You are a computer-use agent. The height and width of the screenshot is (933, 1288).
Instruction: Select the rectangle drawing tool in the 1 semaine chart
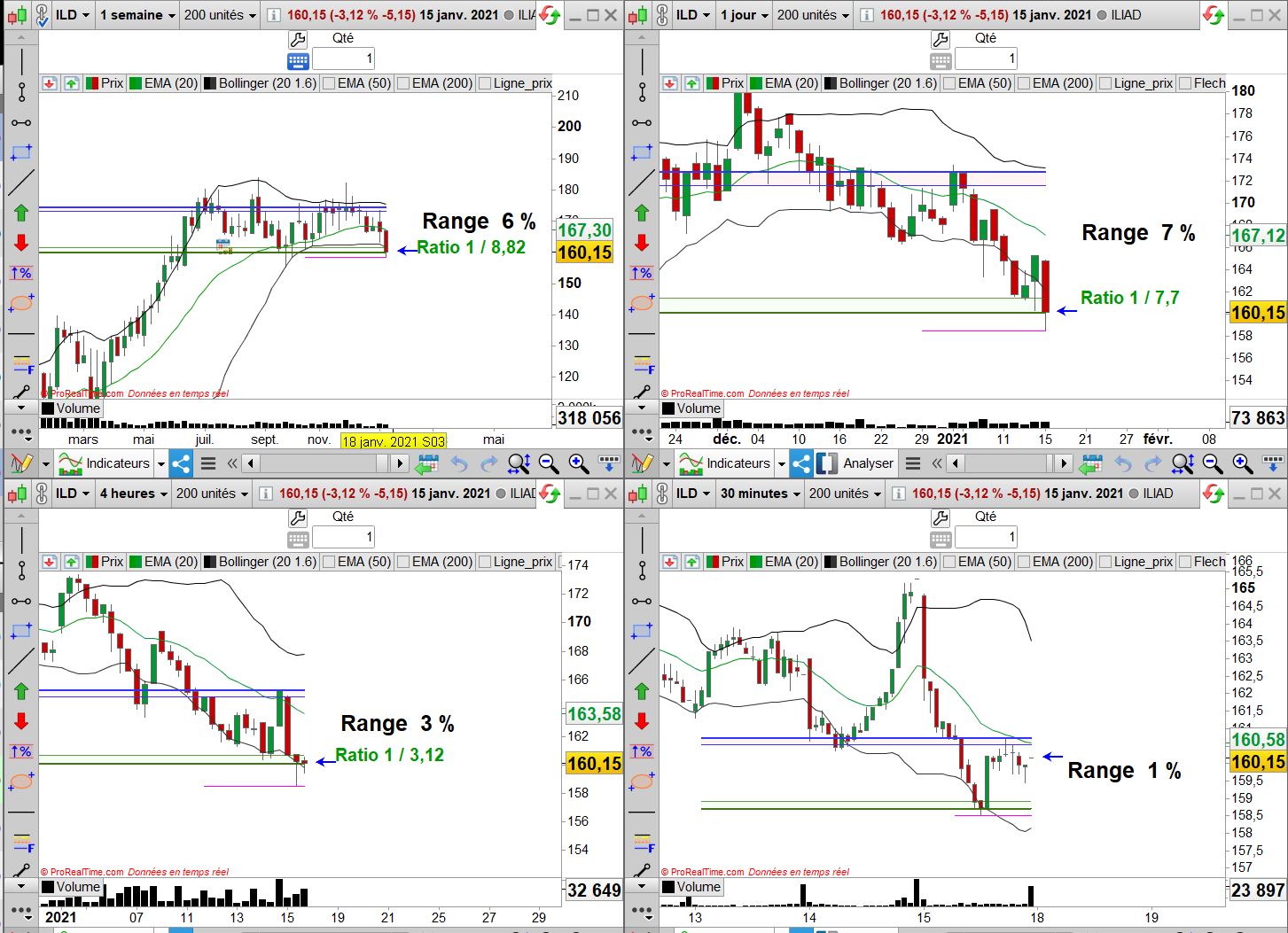[21, 153]
